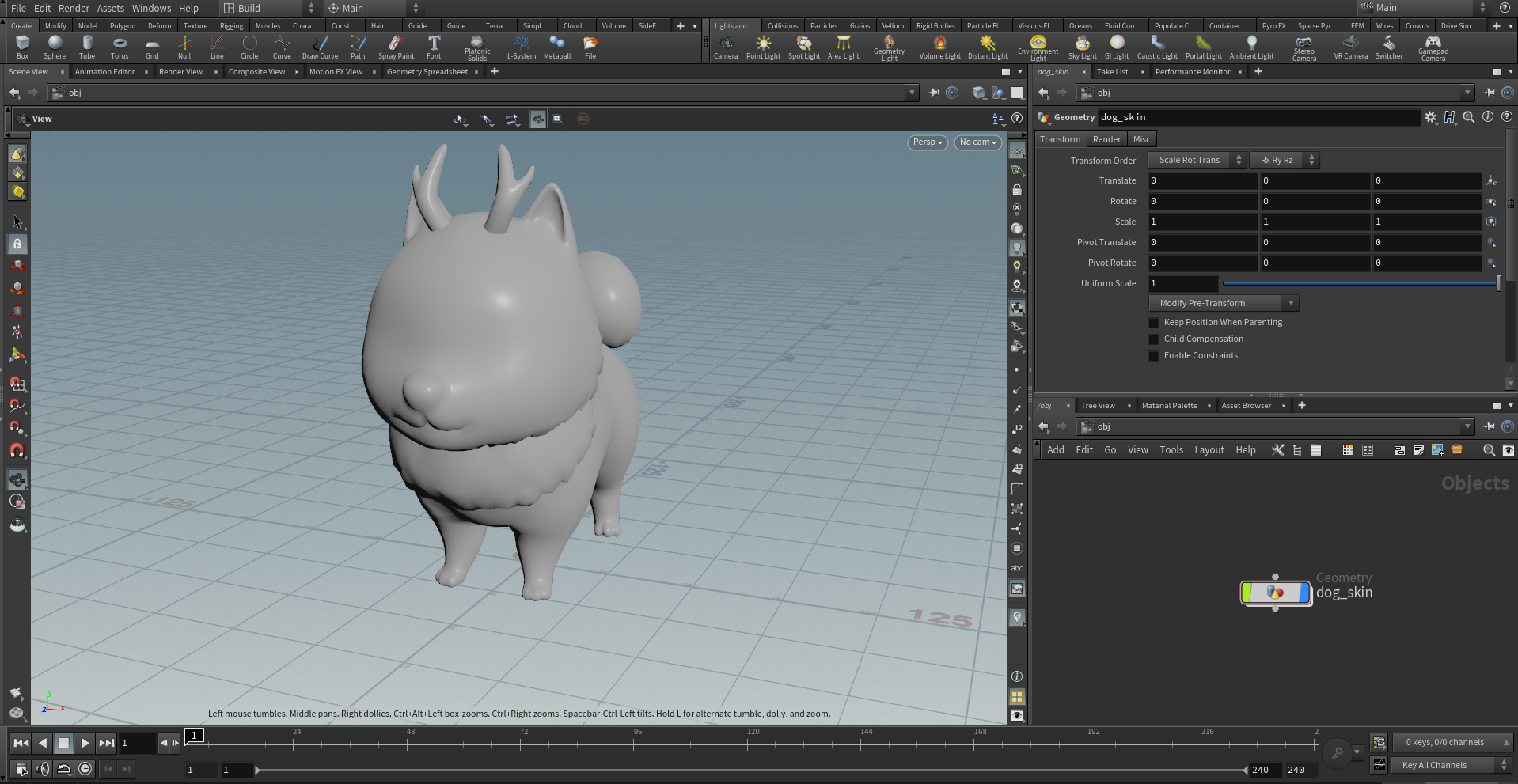
Task: Click the playbar range slider
Action: click(x=751, y=770)
